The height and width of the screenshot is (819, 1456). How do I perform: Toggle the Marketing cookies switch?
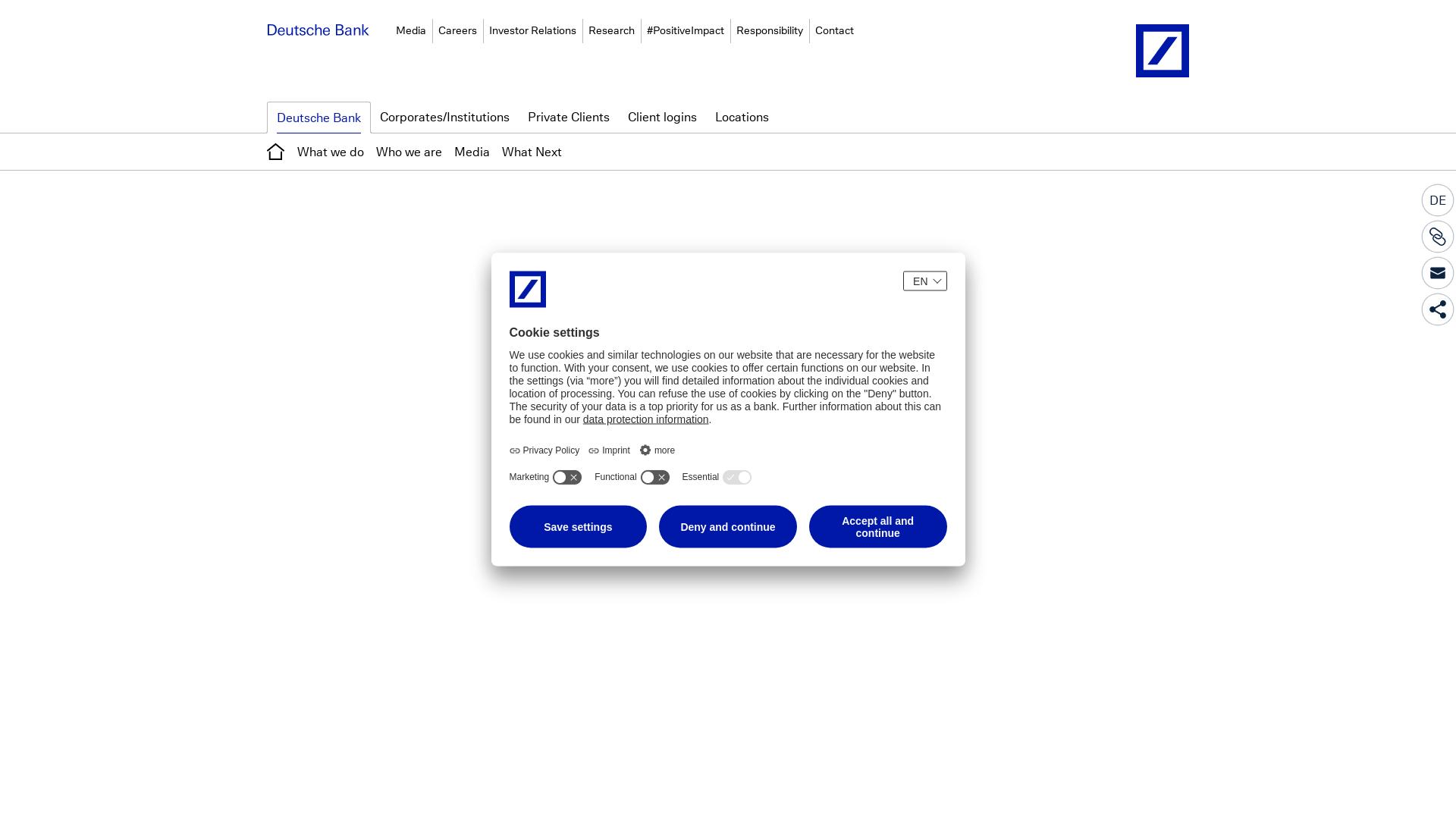click(566, 478)
